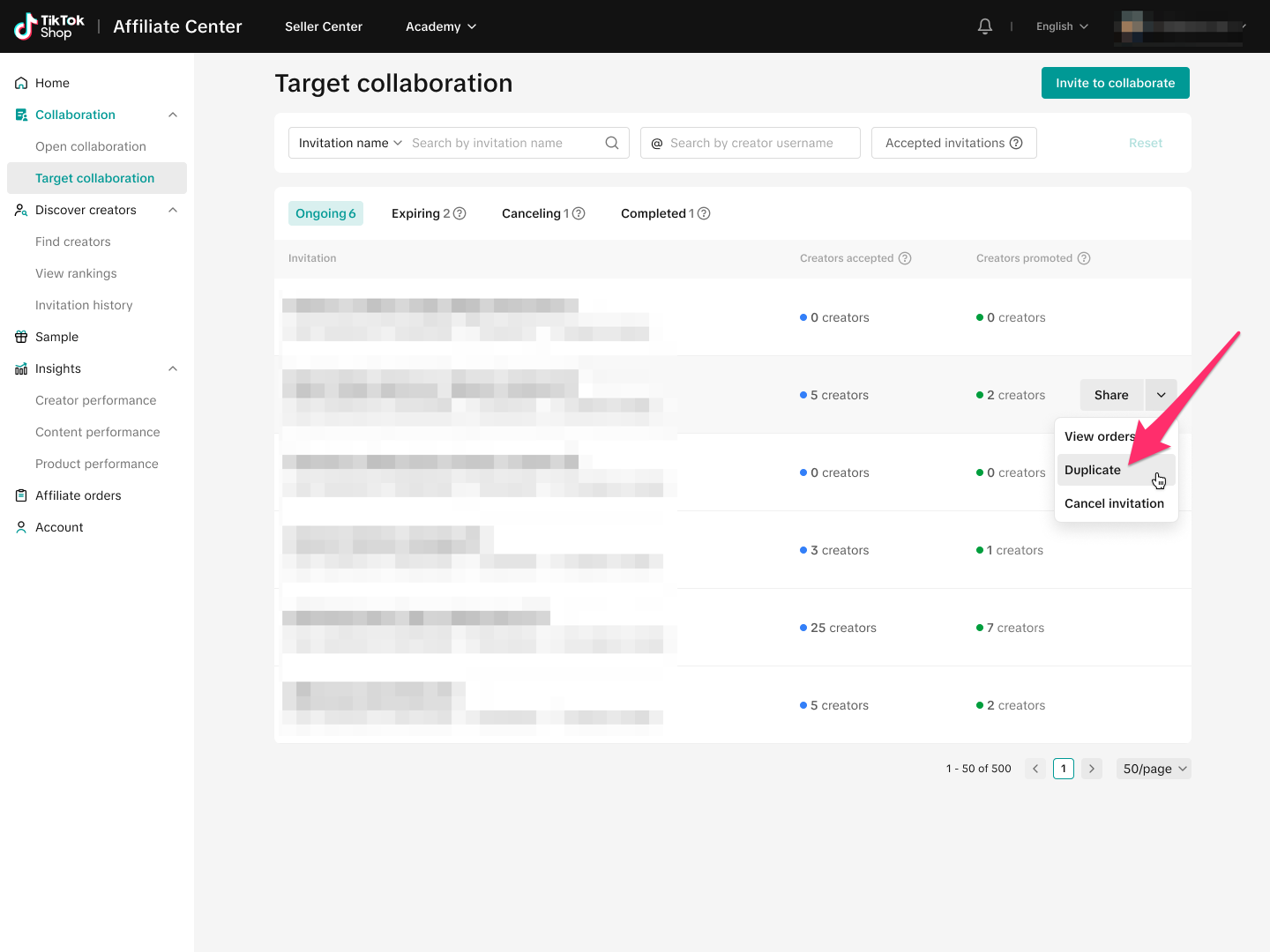1270x952 pixels.
Task: Open the Invitation name filter dropdown
Action: [x=350, y=143]
